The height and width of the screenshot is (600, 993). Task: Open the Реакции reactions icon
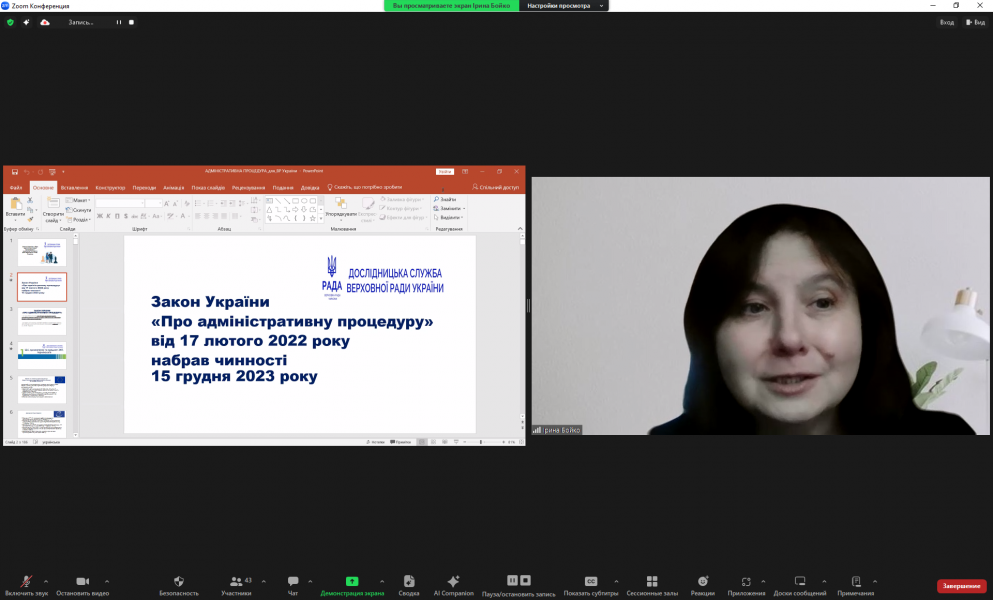703,582
